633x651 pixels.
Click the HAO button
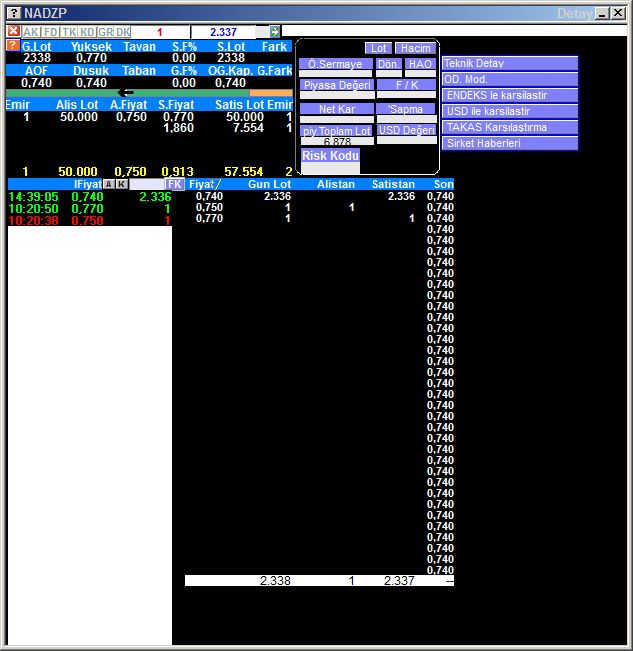pos(420,64)
